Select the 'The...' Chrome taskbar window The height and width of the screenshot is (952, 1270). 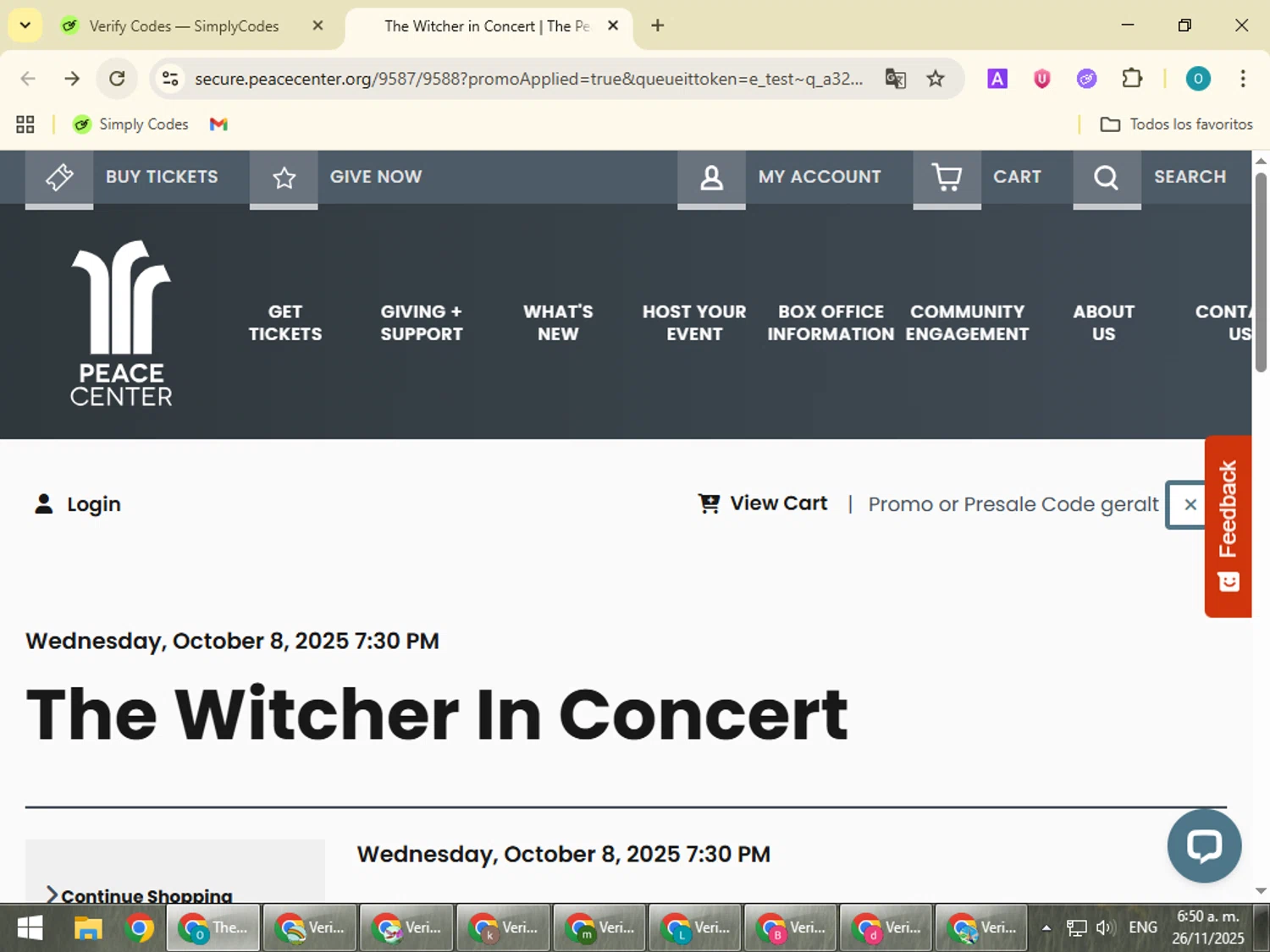coord(213,928)
